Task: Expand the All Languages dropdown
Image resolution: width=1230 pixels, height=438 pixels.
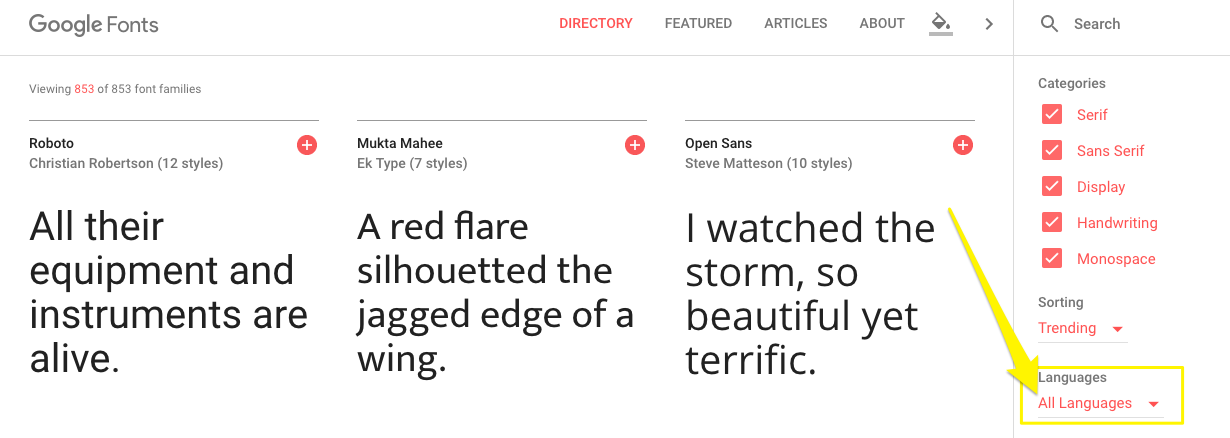Action: 1099,403
